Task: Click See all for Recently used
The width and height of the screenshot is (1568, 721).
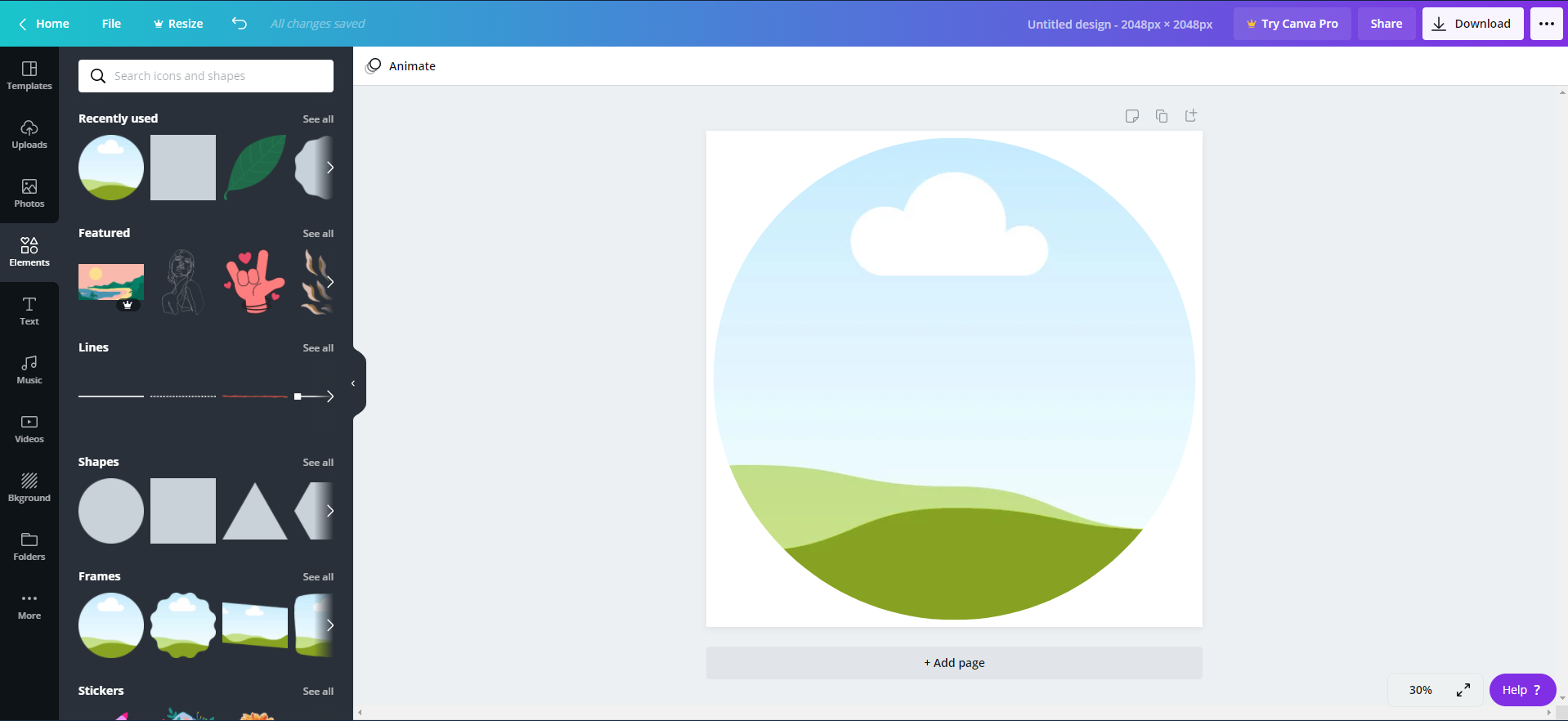Action: pyautogui.click(x=318, y=119)
